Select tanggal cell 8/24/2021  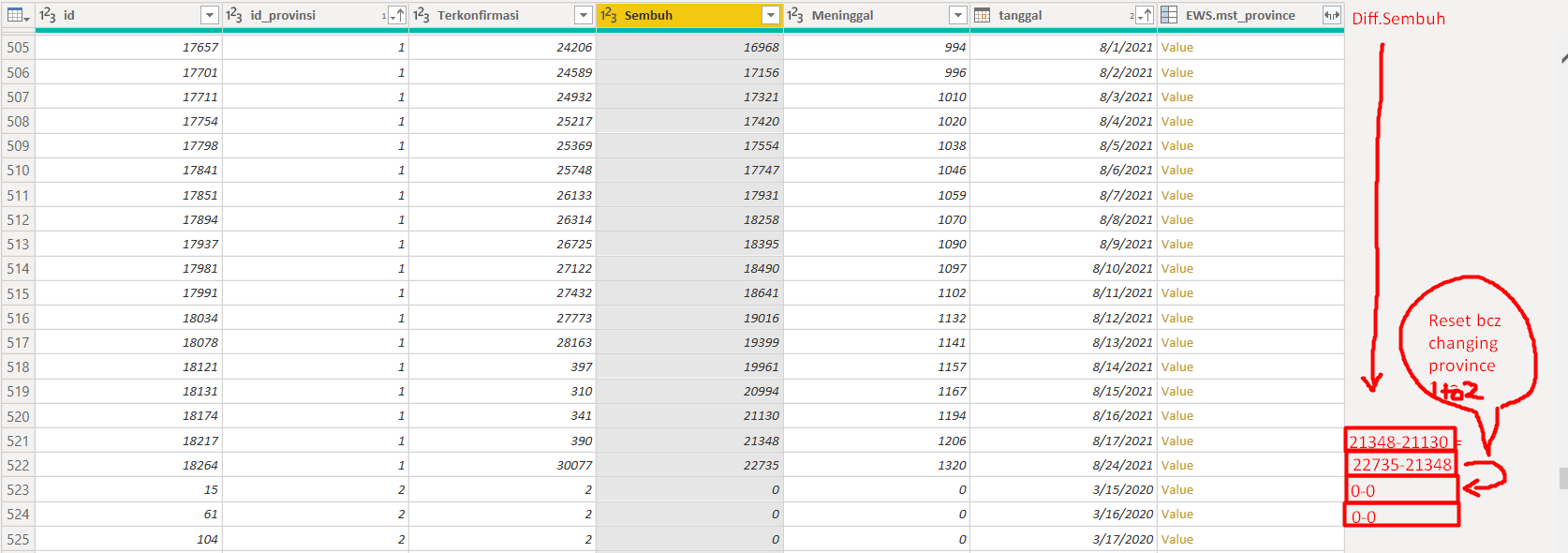pyautogui.click(x=1063, y=466)
